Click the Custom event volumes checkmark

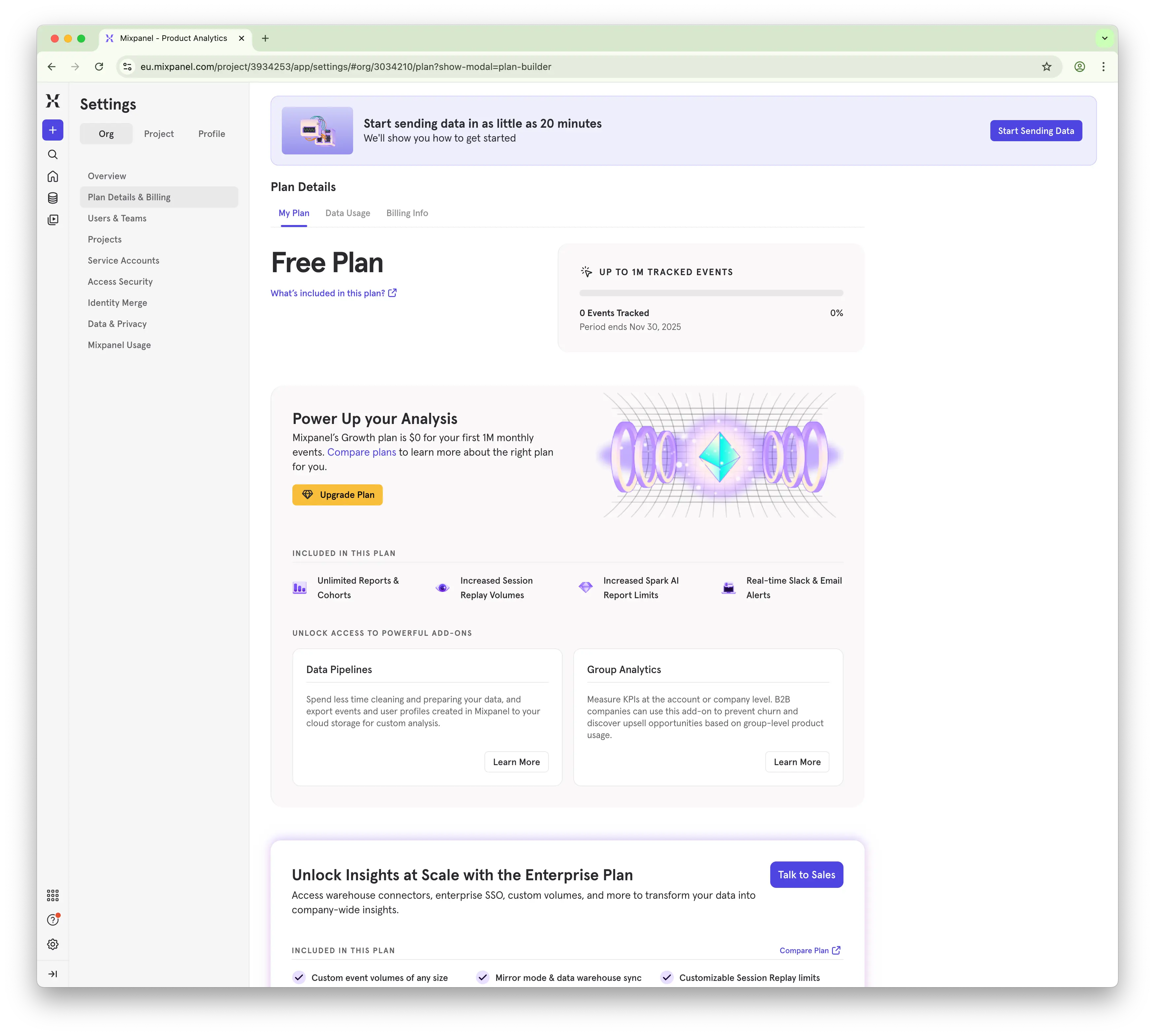click(299, 977)
